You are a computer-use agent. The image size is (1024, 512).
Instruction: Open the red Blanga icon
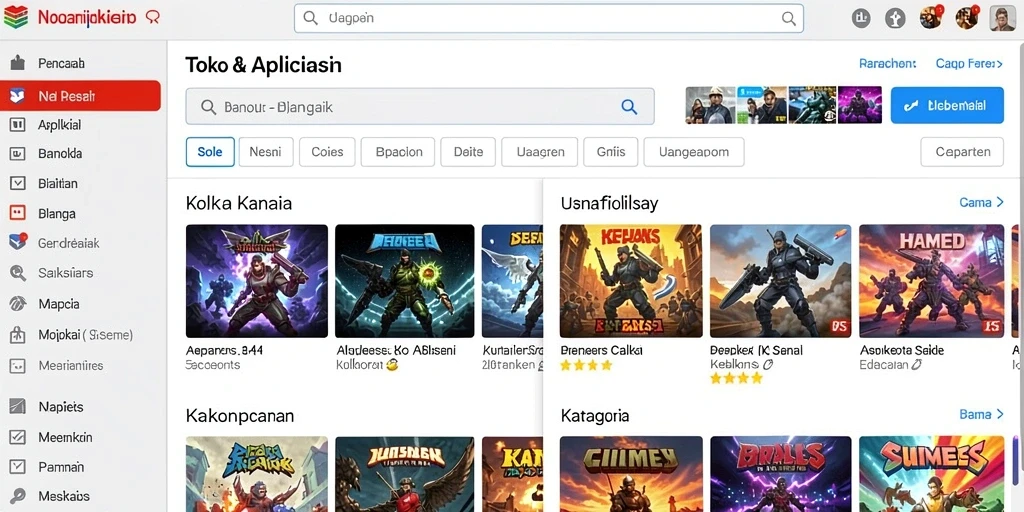[x=18, y=214]
